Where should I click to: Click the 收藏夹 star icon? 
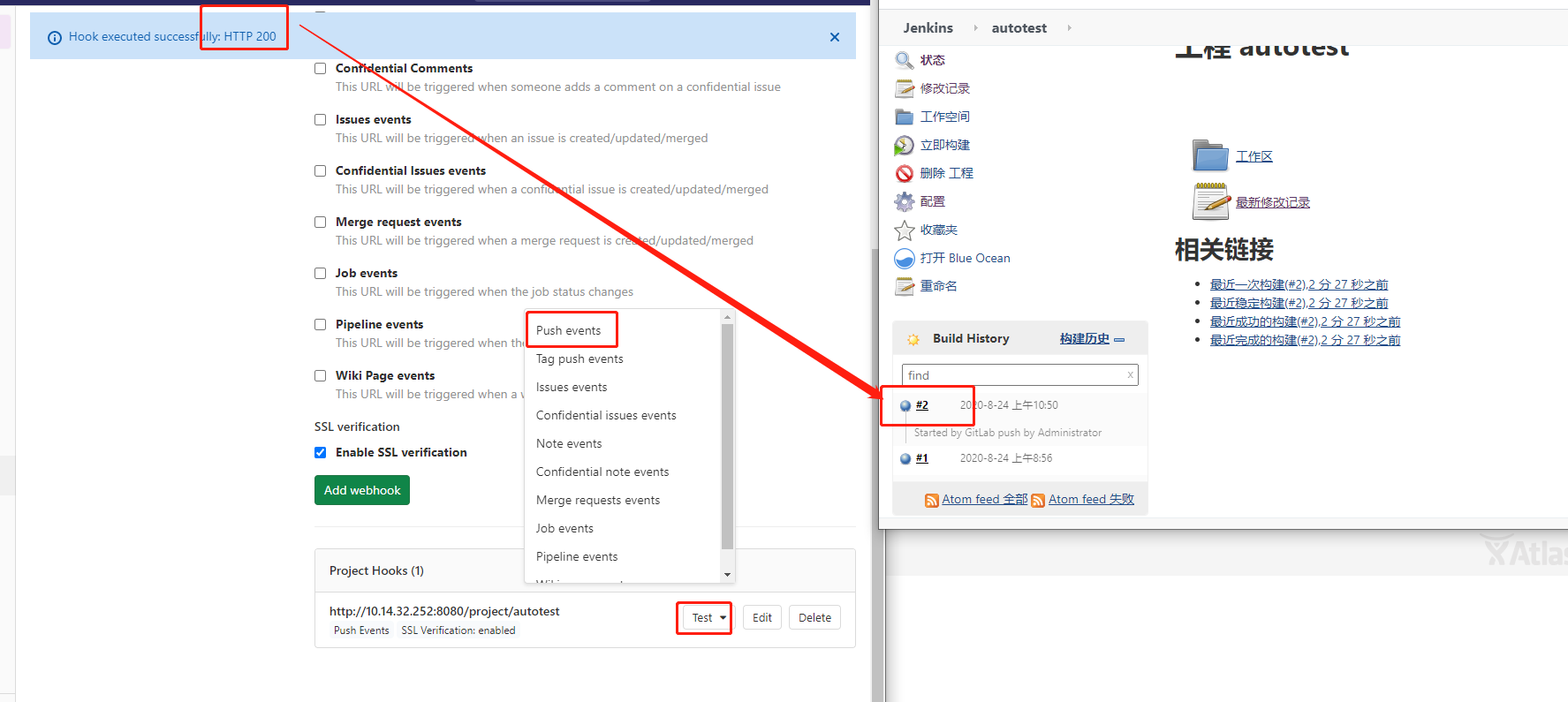905,230
